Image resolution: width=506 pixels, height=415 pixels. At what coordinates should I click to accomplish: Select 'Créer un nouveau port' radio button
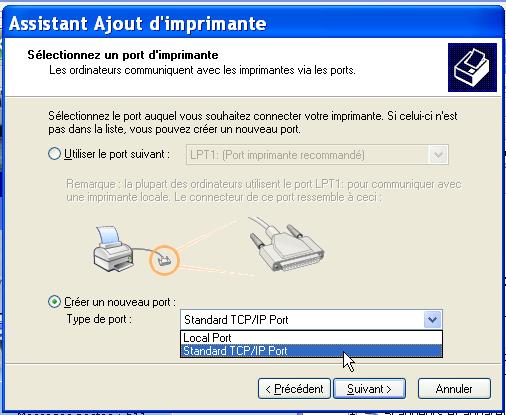click(x=54, y=302)
